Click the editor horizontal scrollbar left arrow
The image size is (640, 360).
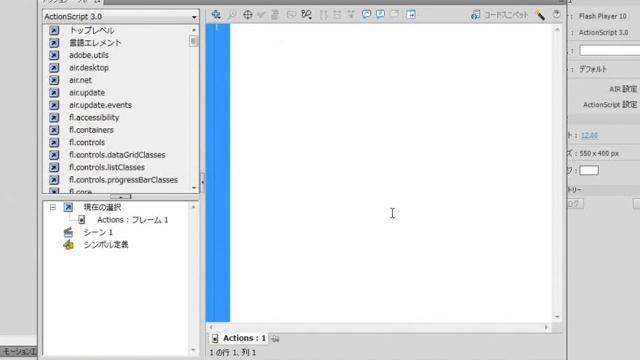coord(211,327)
